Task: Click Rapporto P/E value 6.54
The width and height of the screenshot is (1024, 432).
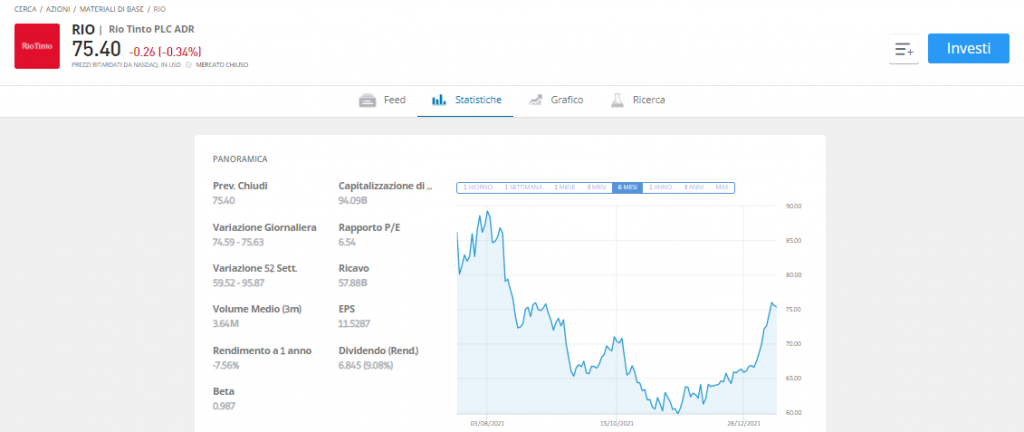Action: point(347,241)
